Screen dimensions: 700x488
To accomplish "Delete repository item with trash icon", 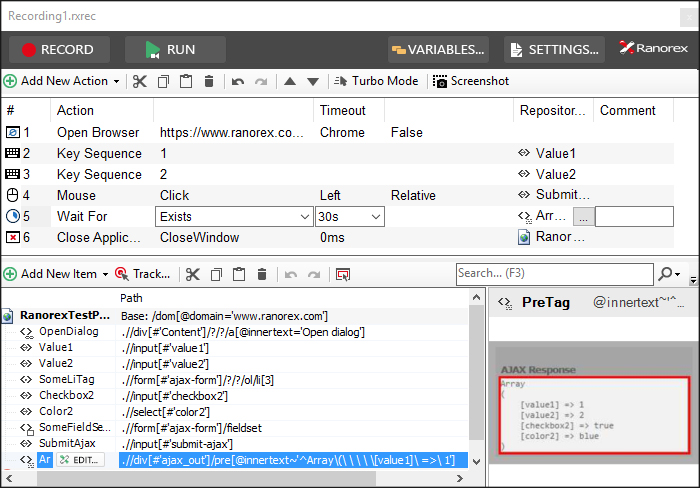I will [262, 274].
